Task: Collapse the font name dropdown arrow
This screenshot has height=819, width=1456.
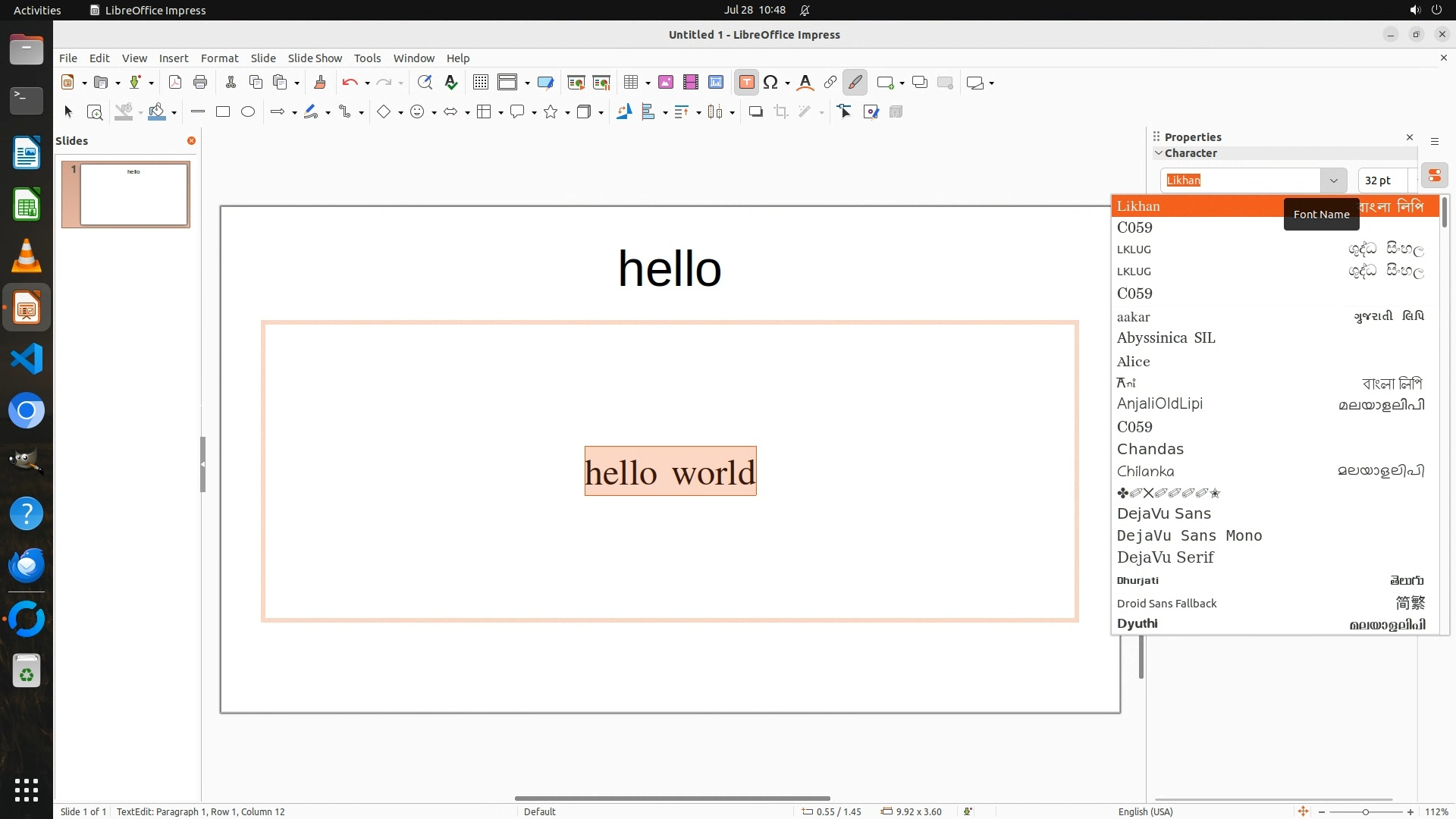Action: coord(1333,180)
